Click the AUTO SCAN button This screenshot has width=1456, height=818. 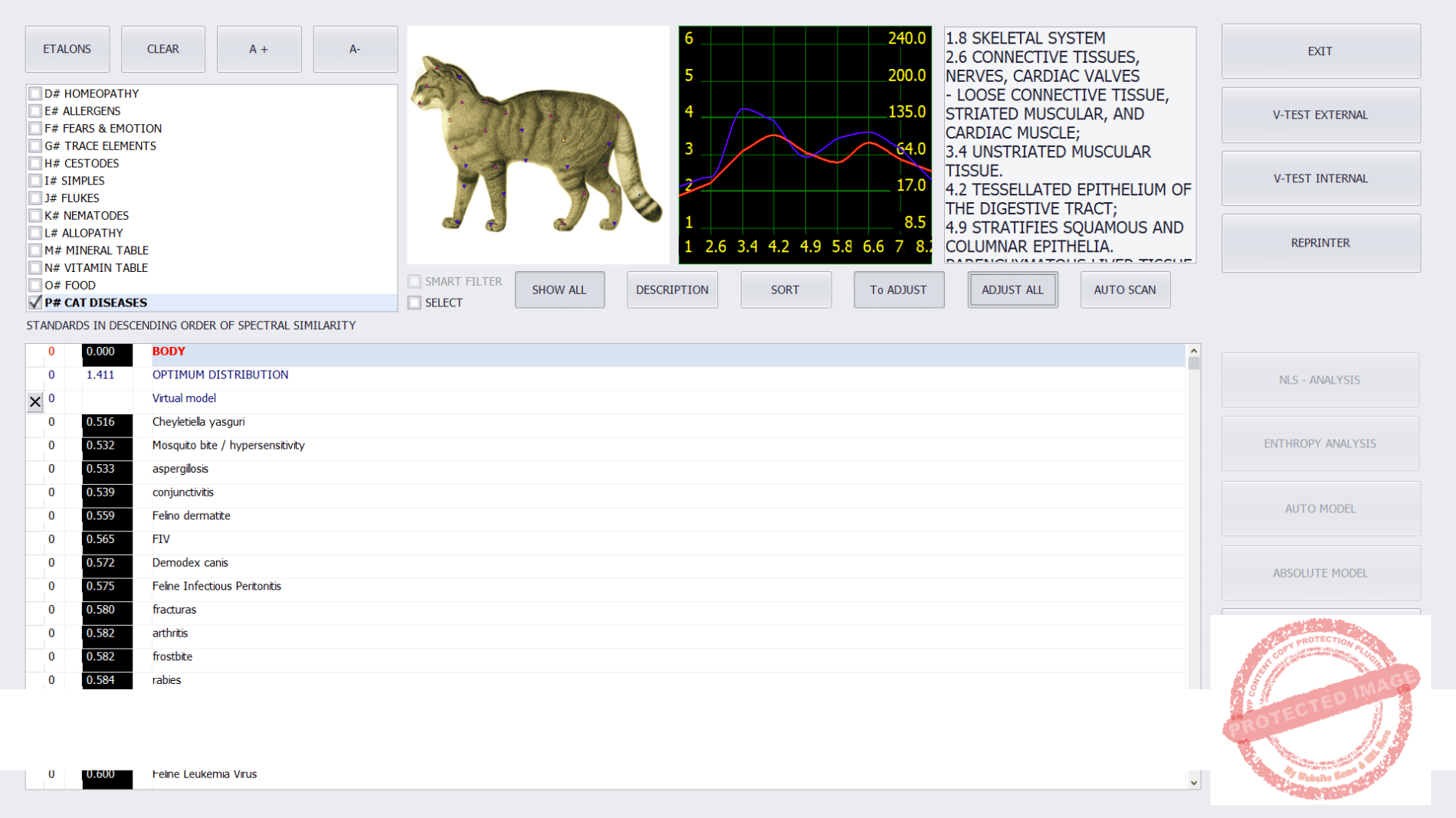(1124, 290)
